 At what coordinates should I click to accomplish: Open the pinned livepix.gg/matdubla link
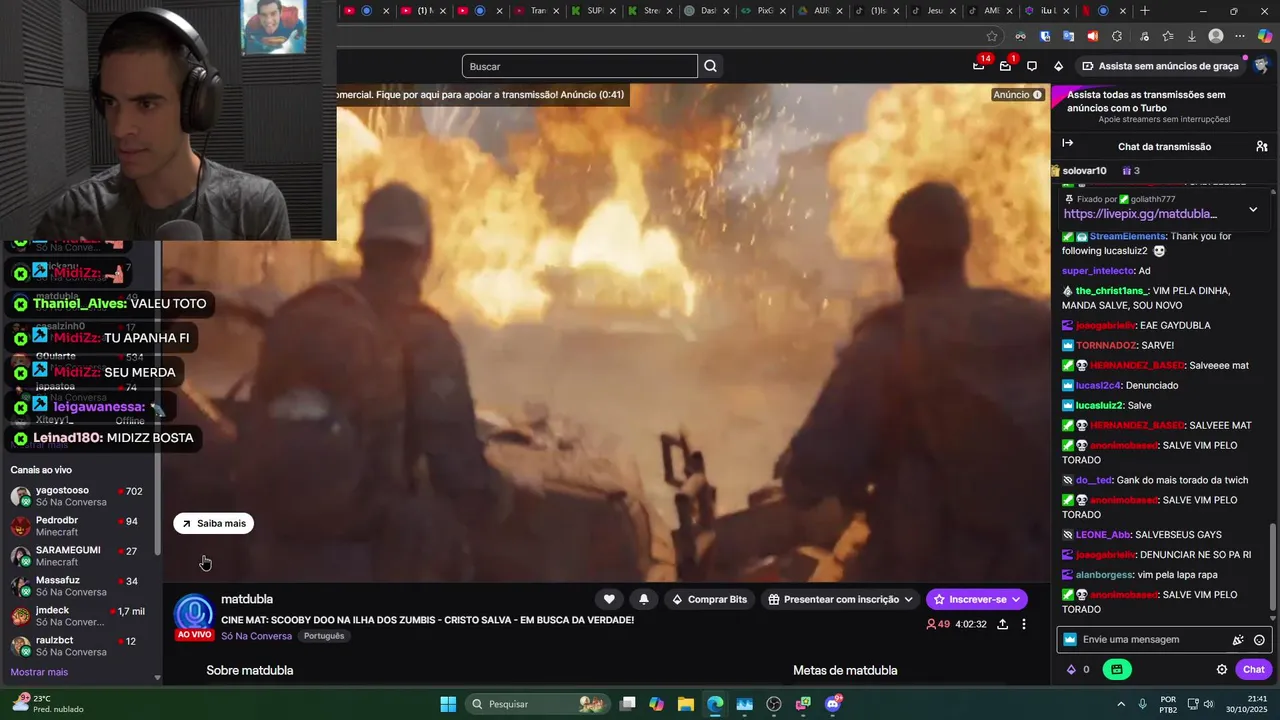point(1140,214)
